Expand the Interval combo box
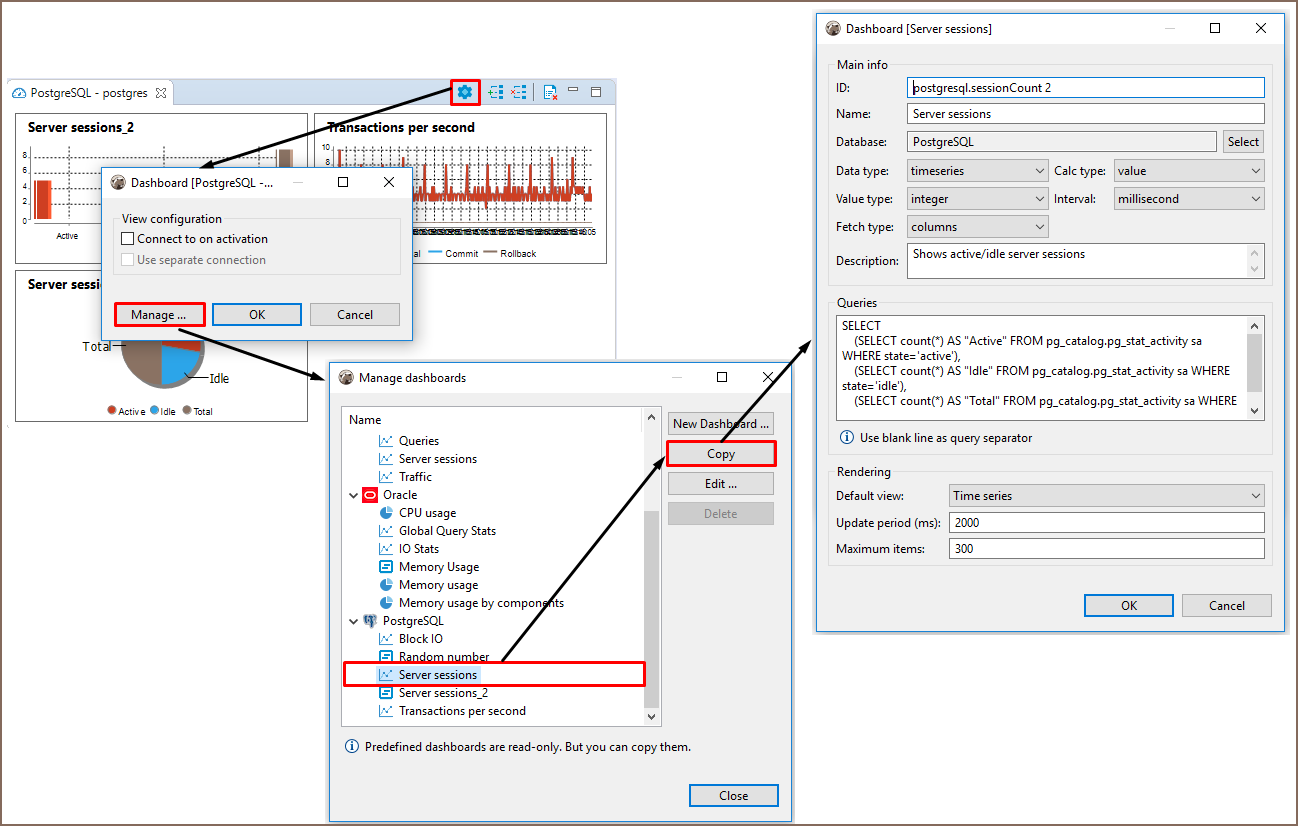This screenshot has width=1298, height=826. coord(1189,199)
